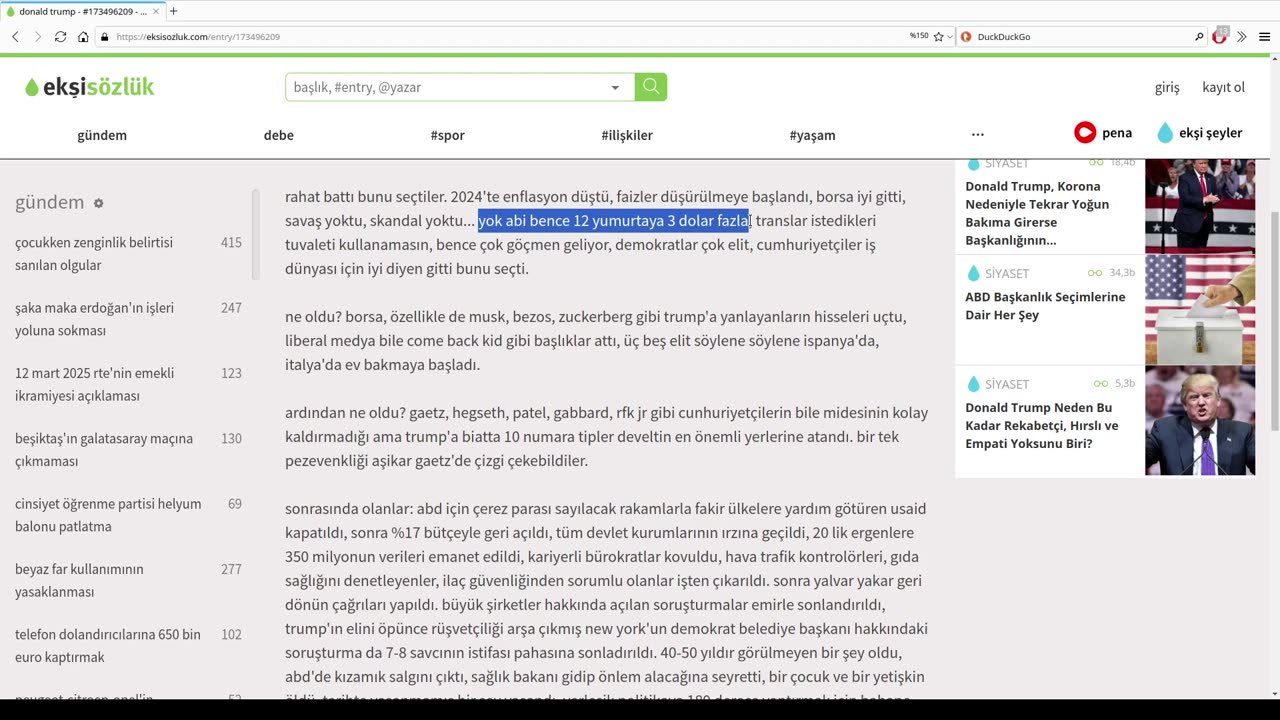
Task: Click the Trump at podium thumbnail image
Action: (1200, 205)
